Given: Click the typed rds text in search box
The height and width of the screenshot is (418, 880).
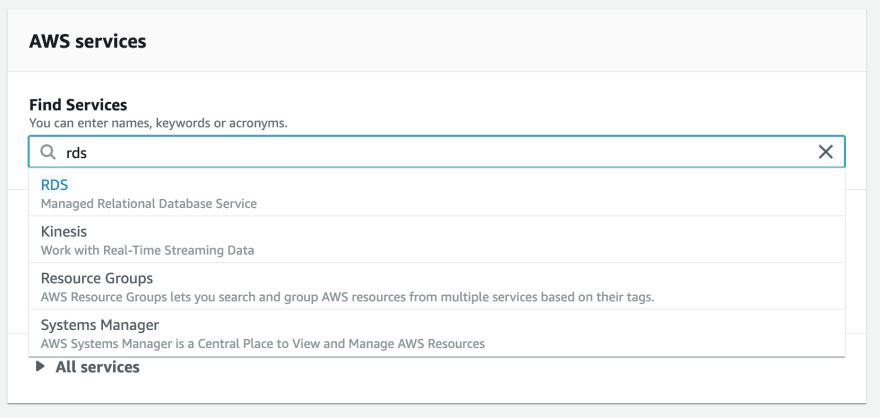Looking at the screenshot, I should click(76, 152).
